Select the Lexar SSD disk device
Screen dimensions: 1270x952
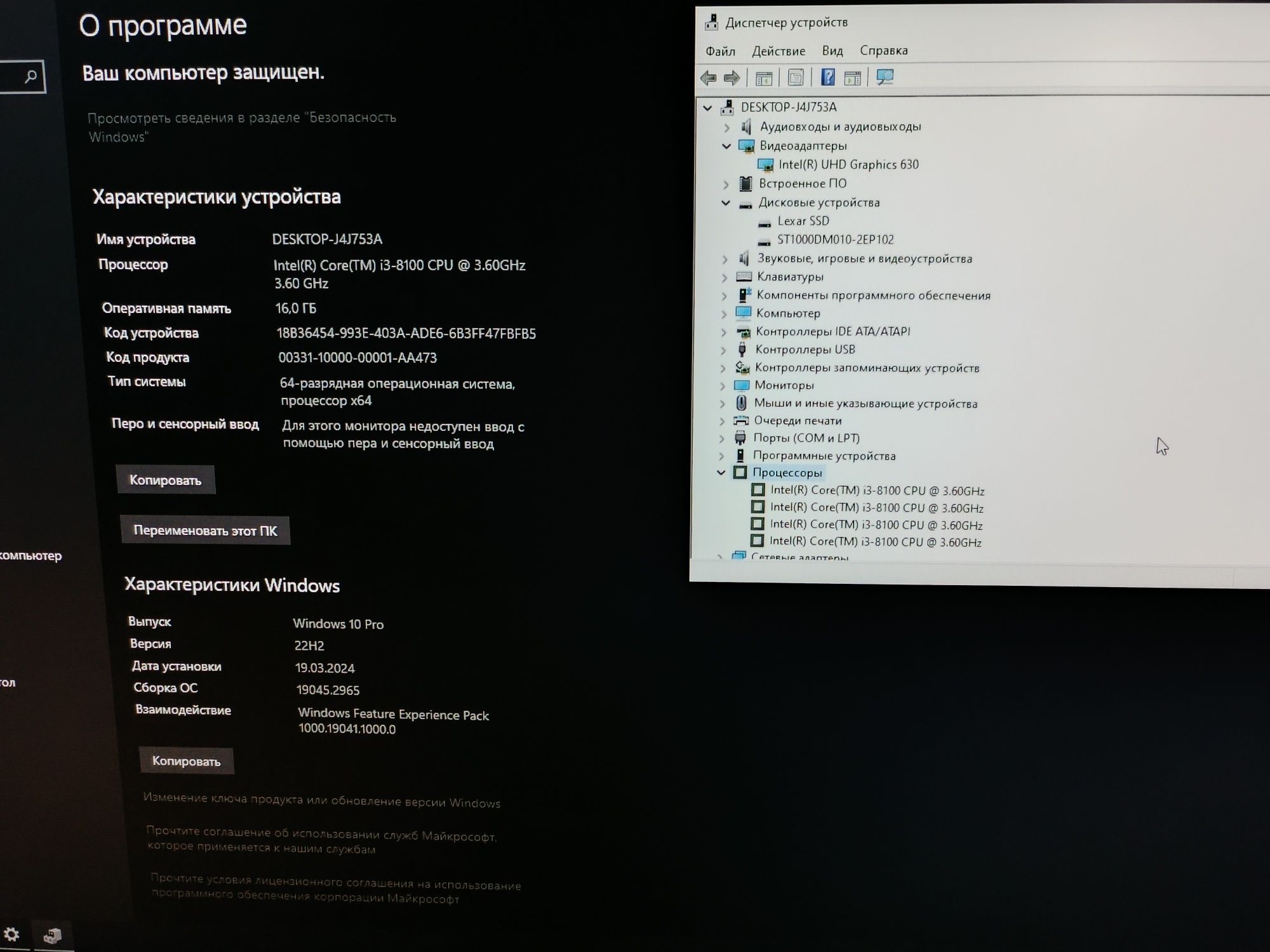click(x=803, y=221)
